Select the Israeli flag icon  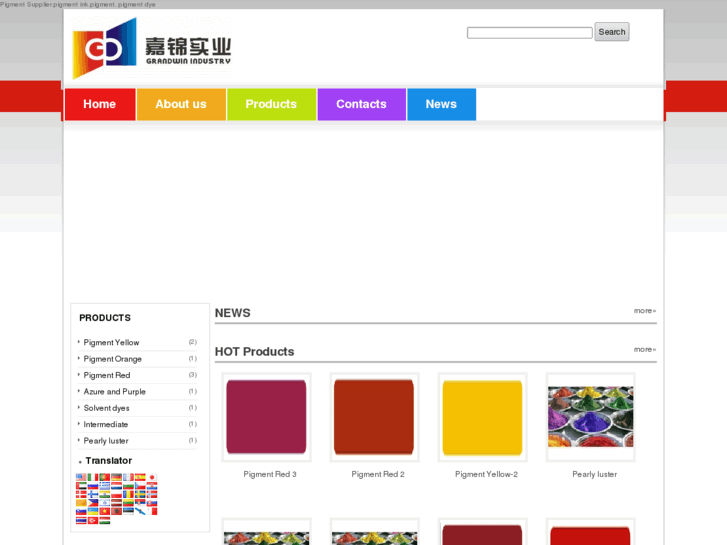(x=105, y=503)
